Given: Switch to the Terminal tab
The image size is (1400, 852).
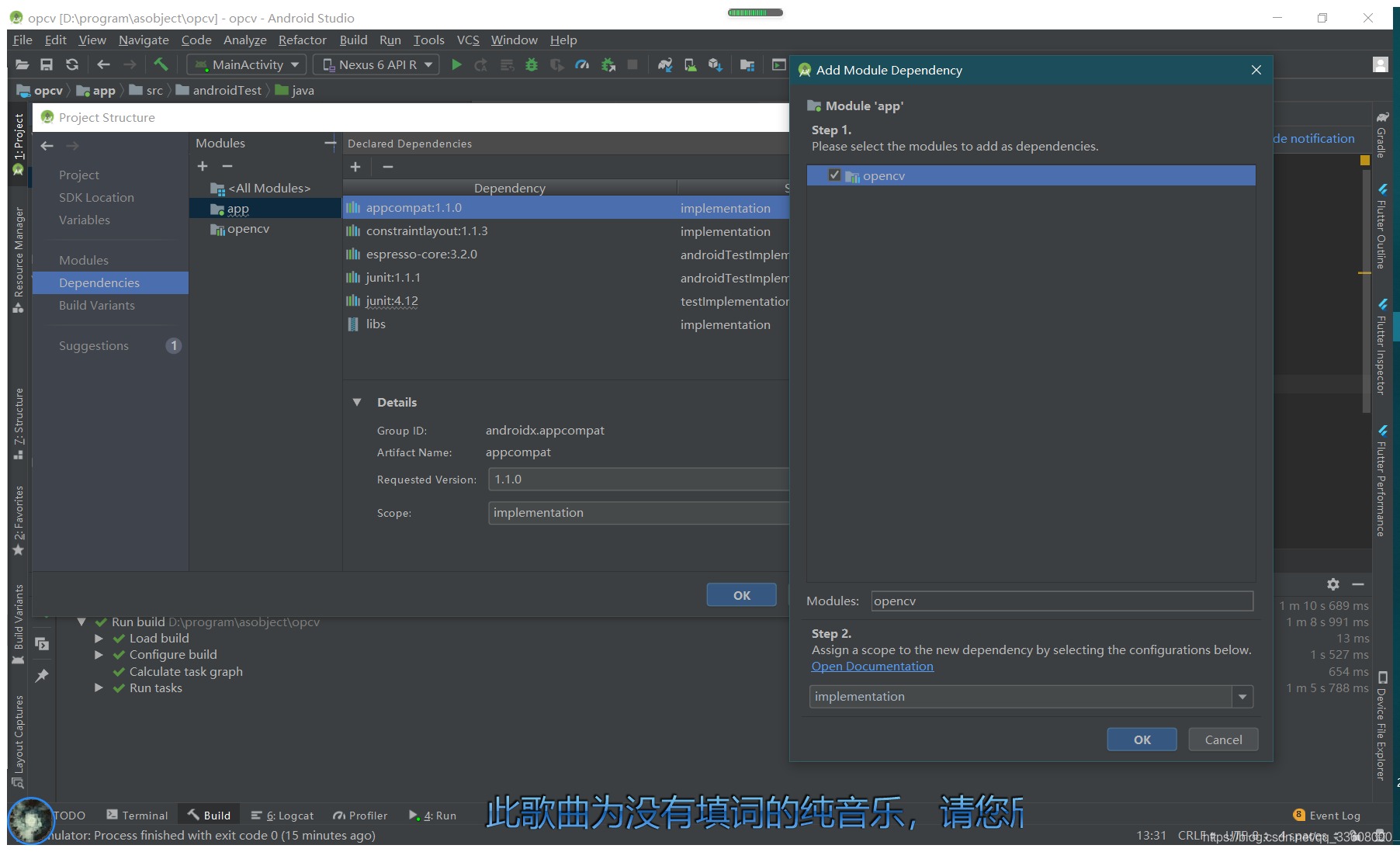Looking at the screenshot, I should pyautogui.click(x=137, y=816).
